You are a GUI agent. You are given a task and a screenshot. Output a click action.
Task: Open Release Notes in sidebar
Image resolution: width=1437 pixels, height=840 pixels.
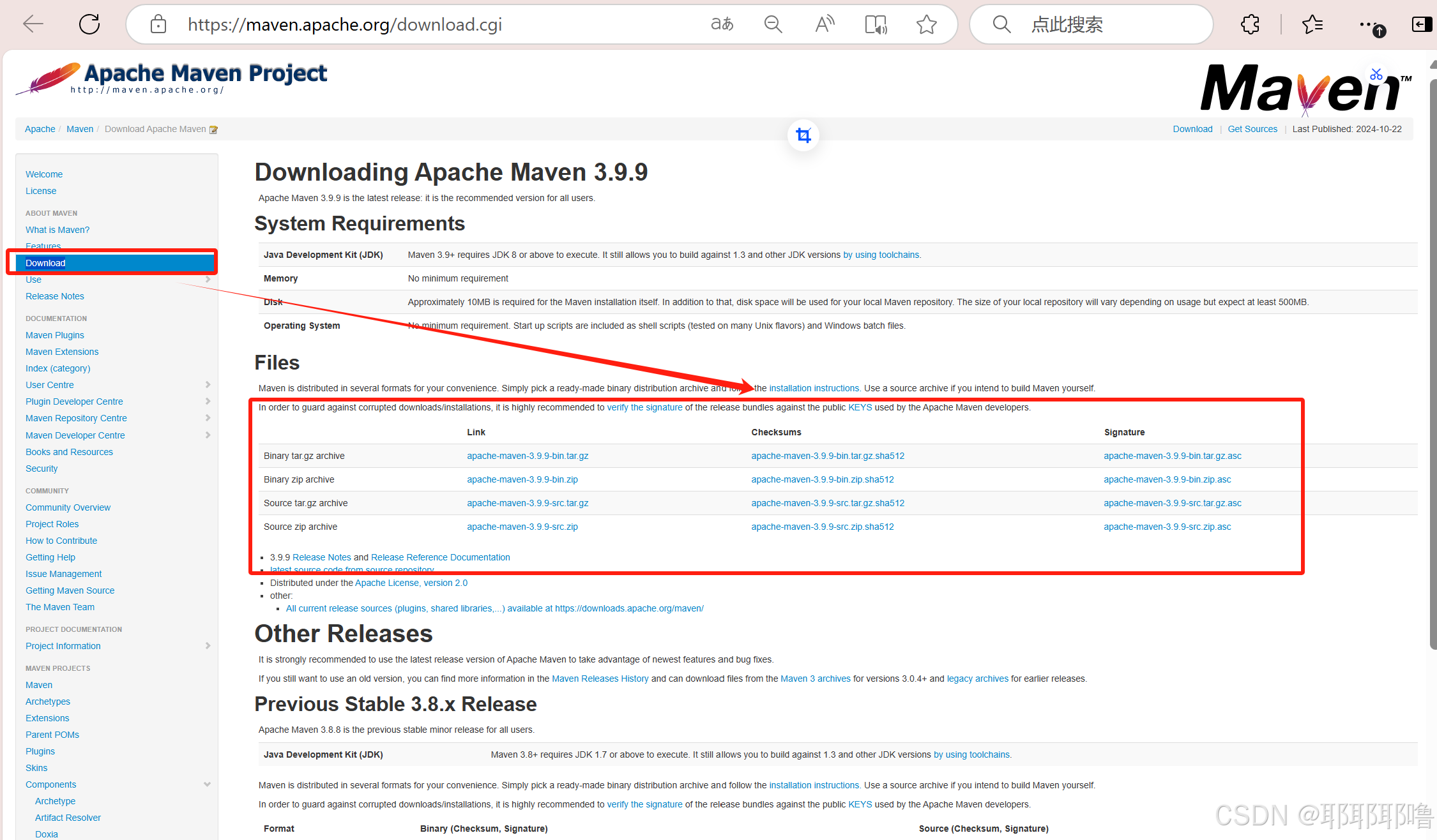(x=55, y=296)
